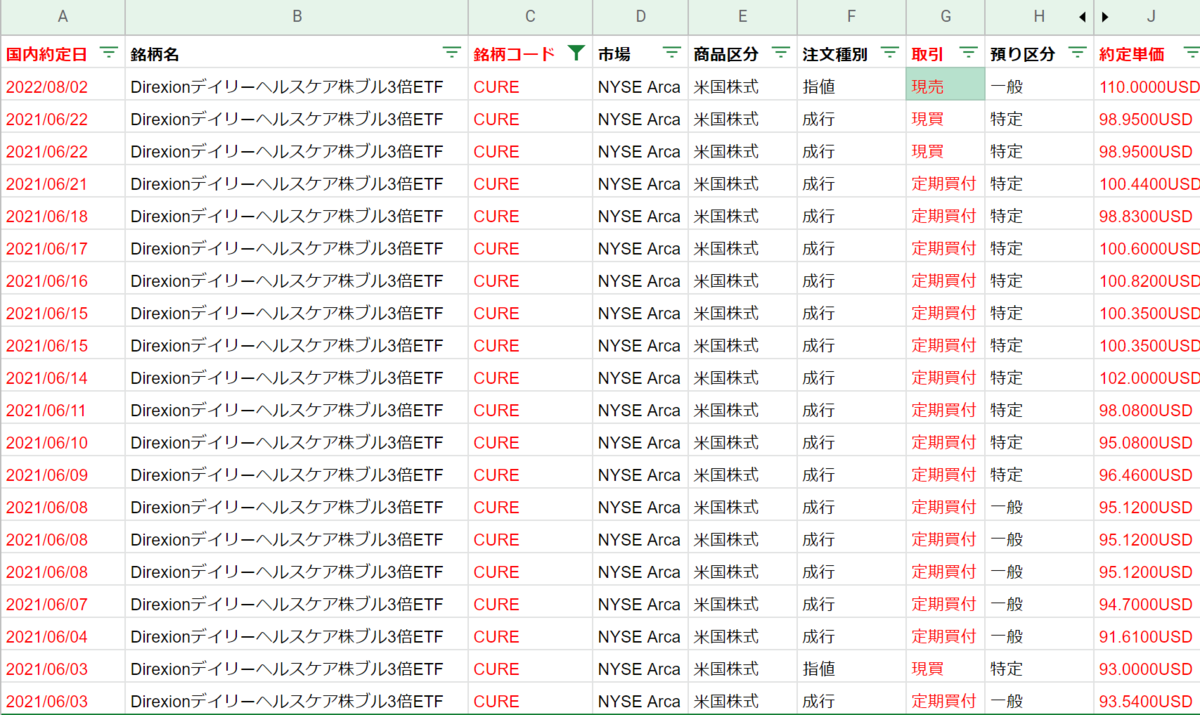Open the filter on 商品区分 header

[781, 53]
